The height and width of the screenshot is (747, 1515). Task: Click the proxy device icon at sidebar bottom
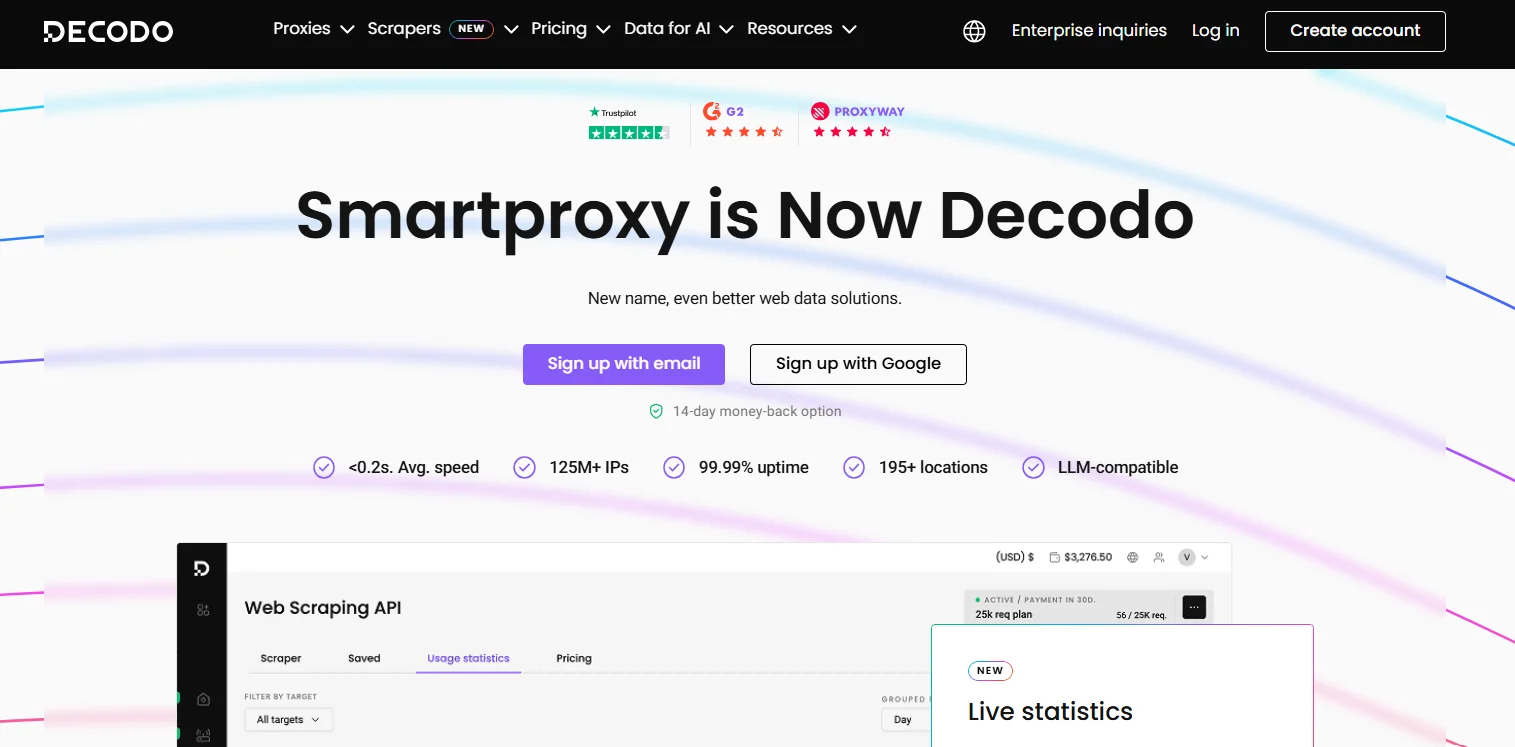[x=202, y=734]
